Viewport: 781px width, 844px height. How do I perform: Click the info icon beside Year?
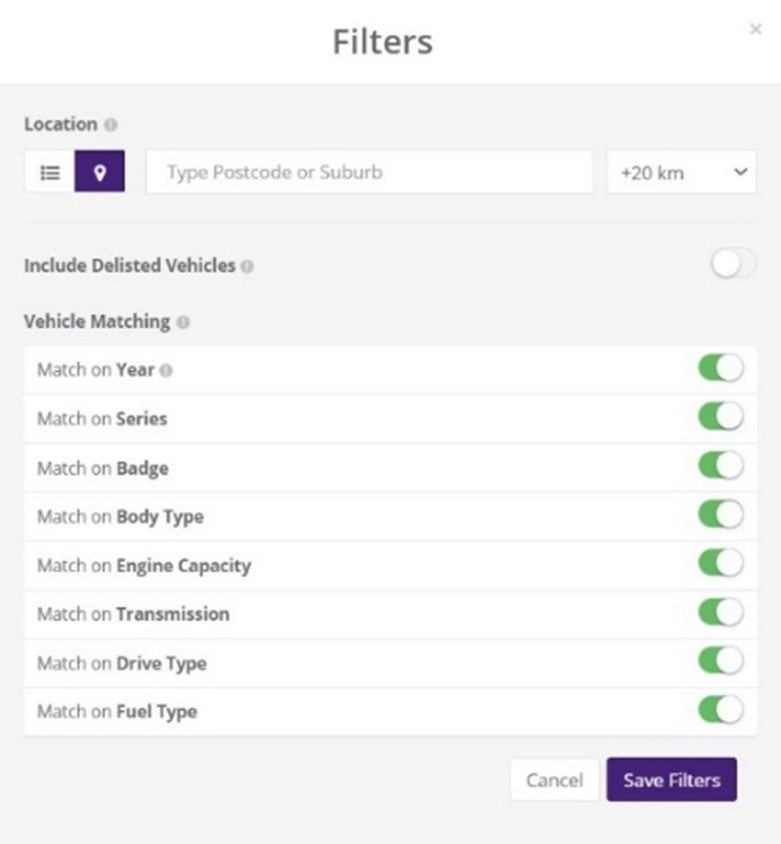[x=166, y=371]
